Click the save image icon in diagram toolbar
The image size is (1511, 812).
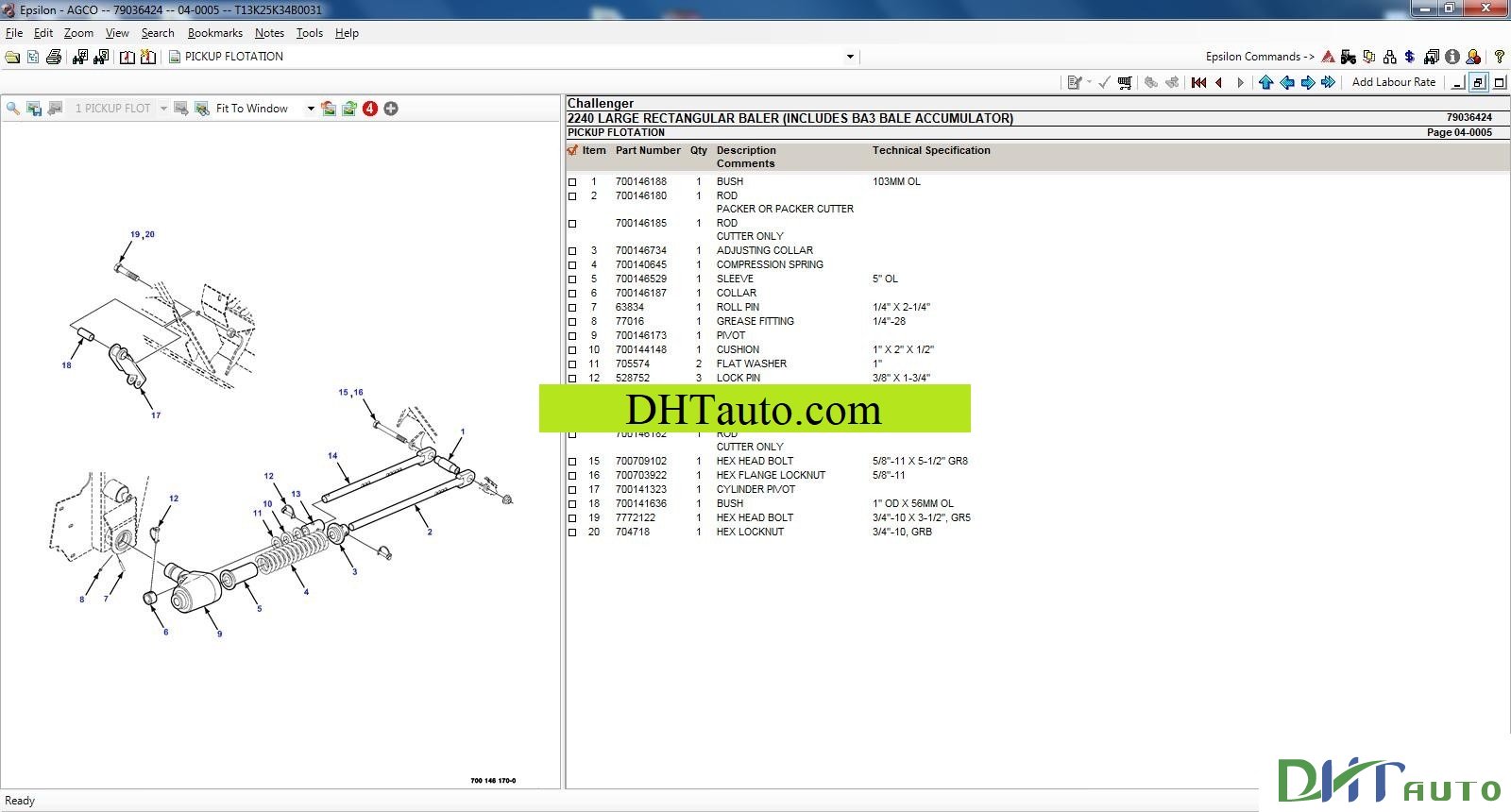pyautogui.click(x=34, y=109)
